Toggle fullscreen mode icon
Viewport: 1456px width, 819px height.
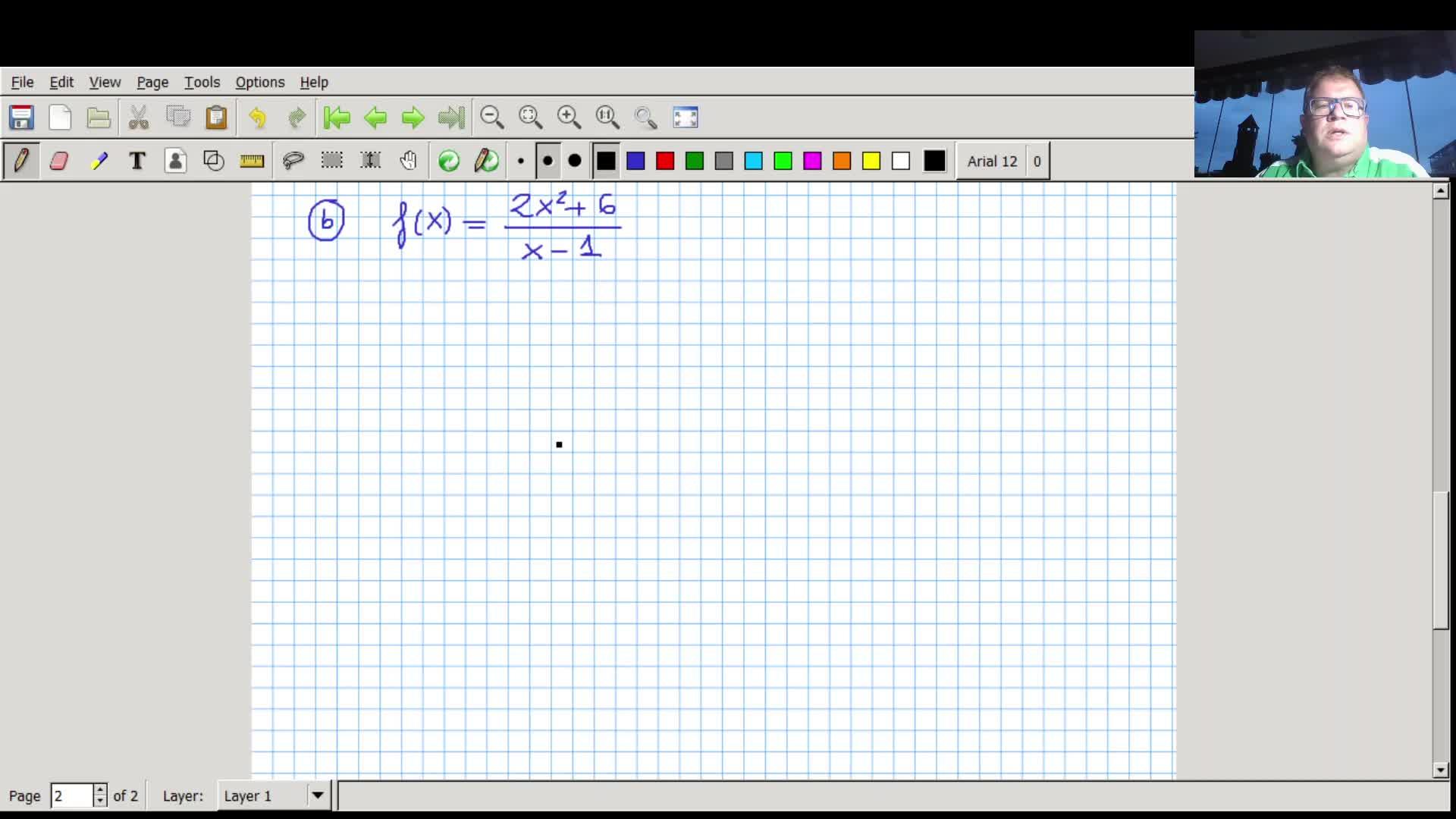pyautogui.click(x=685, y=118)
